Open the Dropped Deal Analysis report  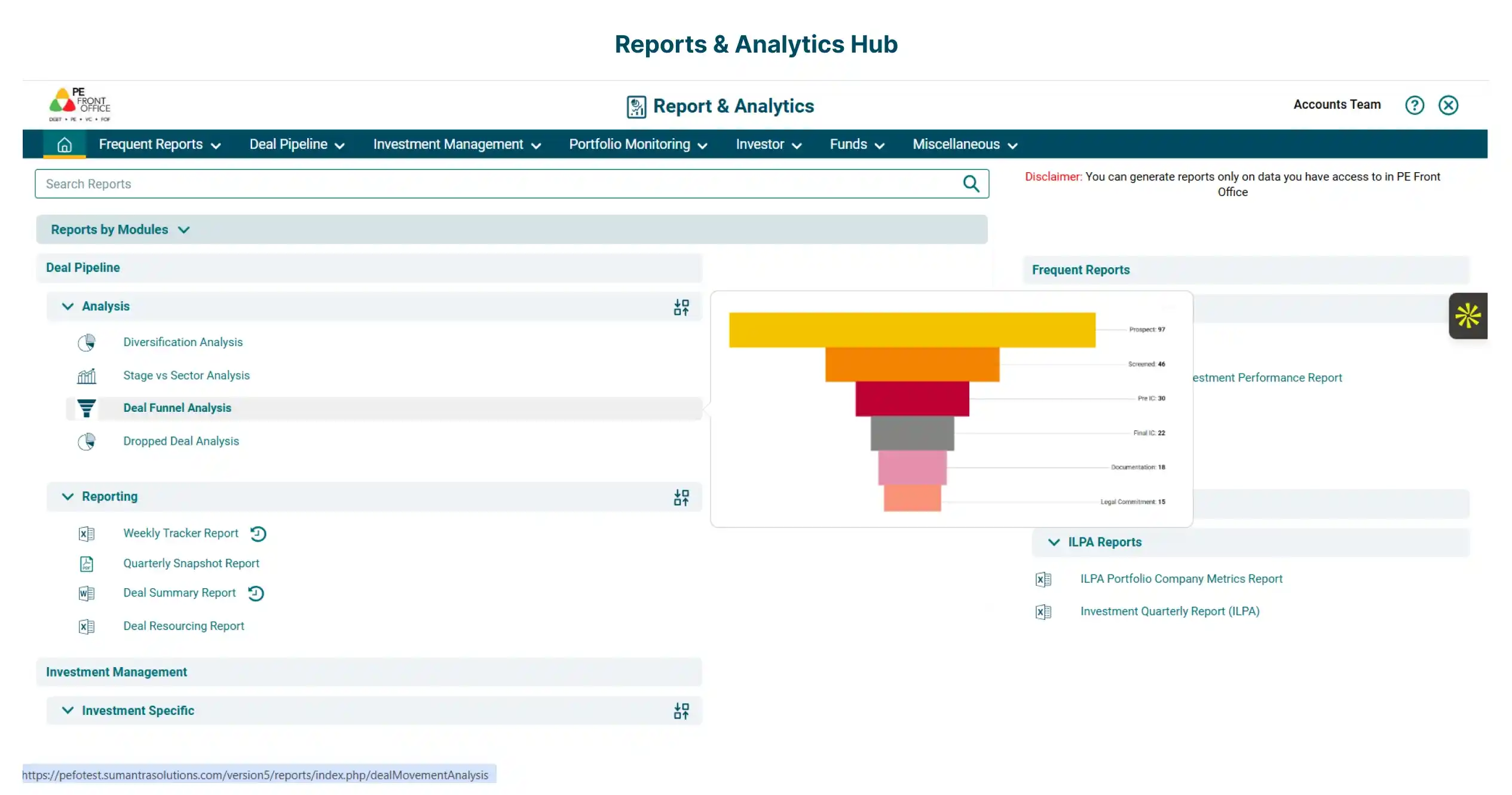(181, 442)
